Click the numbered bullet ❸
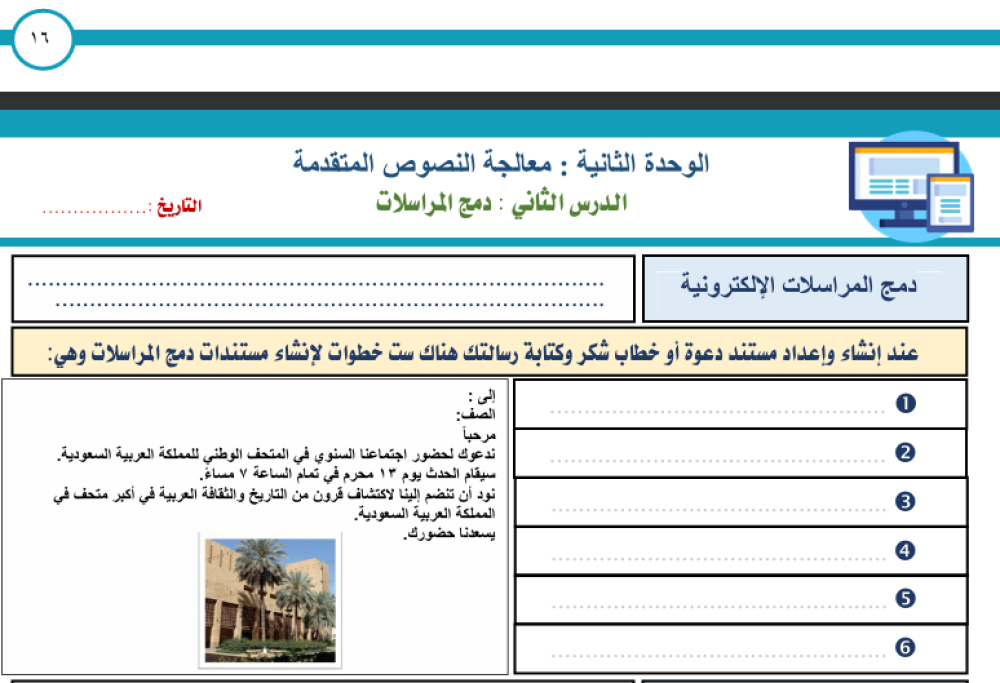 pyautogui.click(x=906, y=501)
